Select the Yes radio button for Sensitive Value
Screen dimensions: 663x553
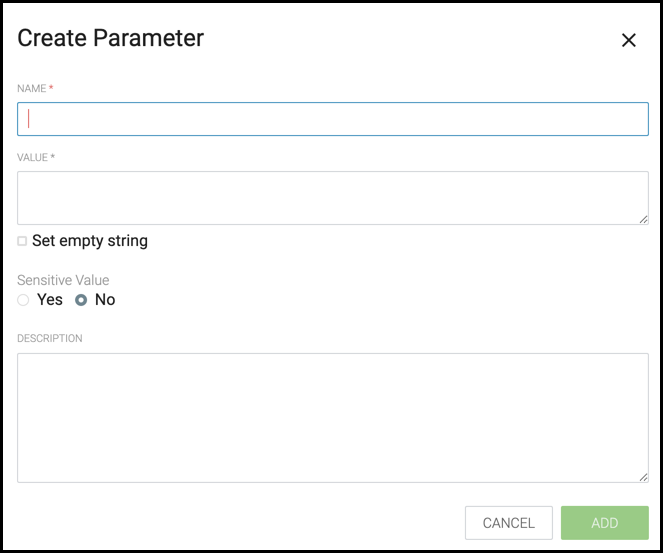tap(23, 300)
